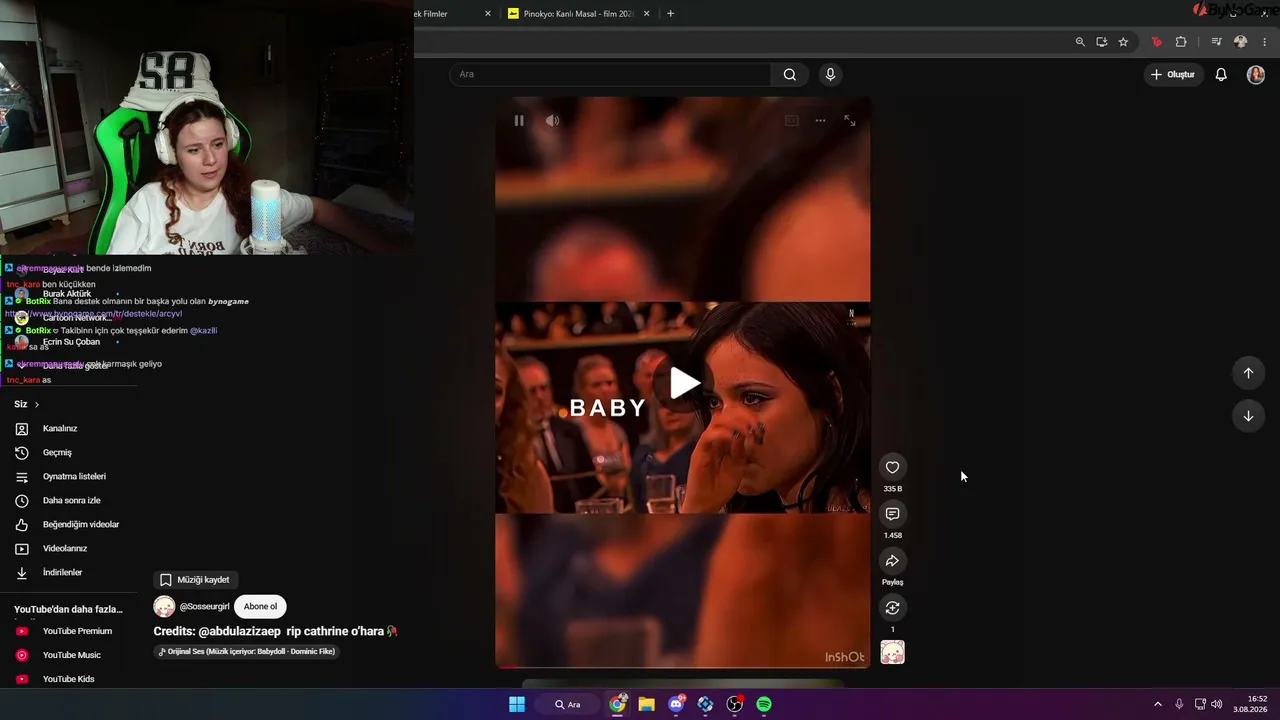This screenshot has width=1280, height=720.
Task: Close the Pinokyo: Kanlı Masal tab
Action: pos(647,14)
